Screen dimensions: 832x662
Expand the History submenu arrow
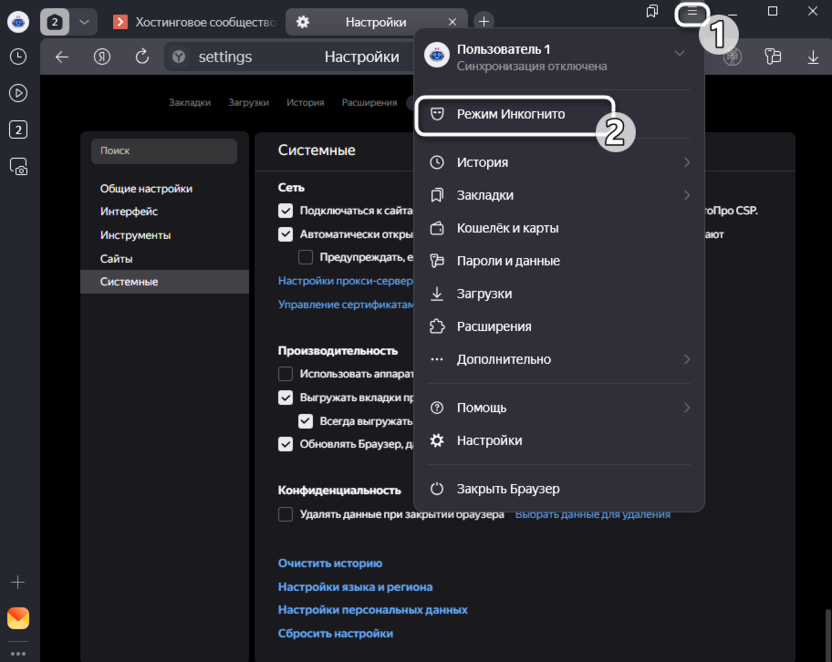(x=687, y=162)
